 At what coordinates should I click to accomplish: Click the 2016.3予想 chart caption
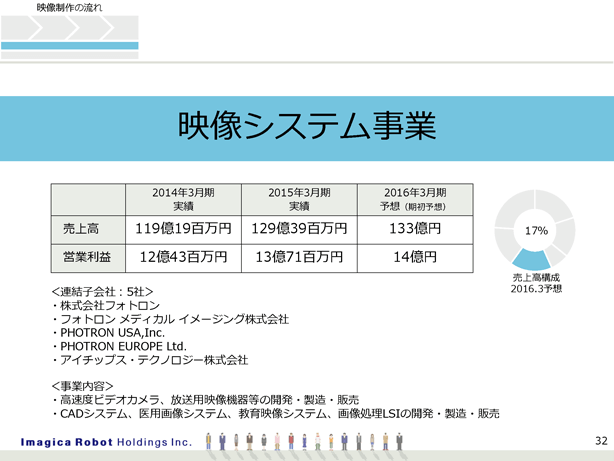coord(536,289)
